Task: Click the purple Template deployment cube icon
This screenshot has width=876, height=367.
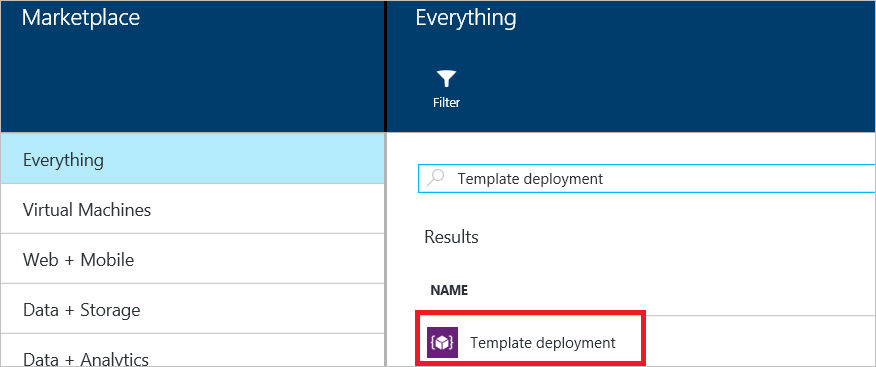Action: pyautogui.click(x=442, y=342)
